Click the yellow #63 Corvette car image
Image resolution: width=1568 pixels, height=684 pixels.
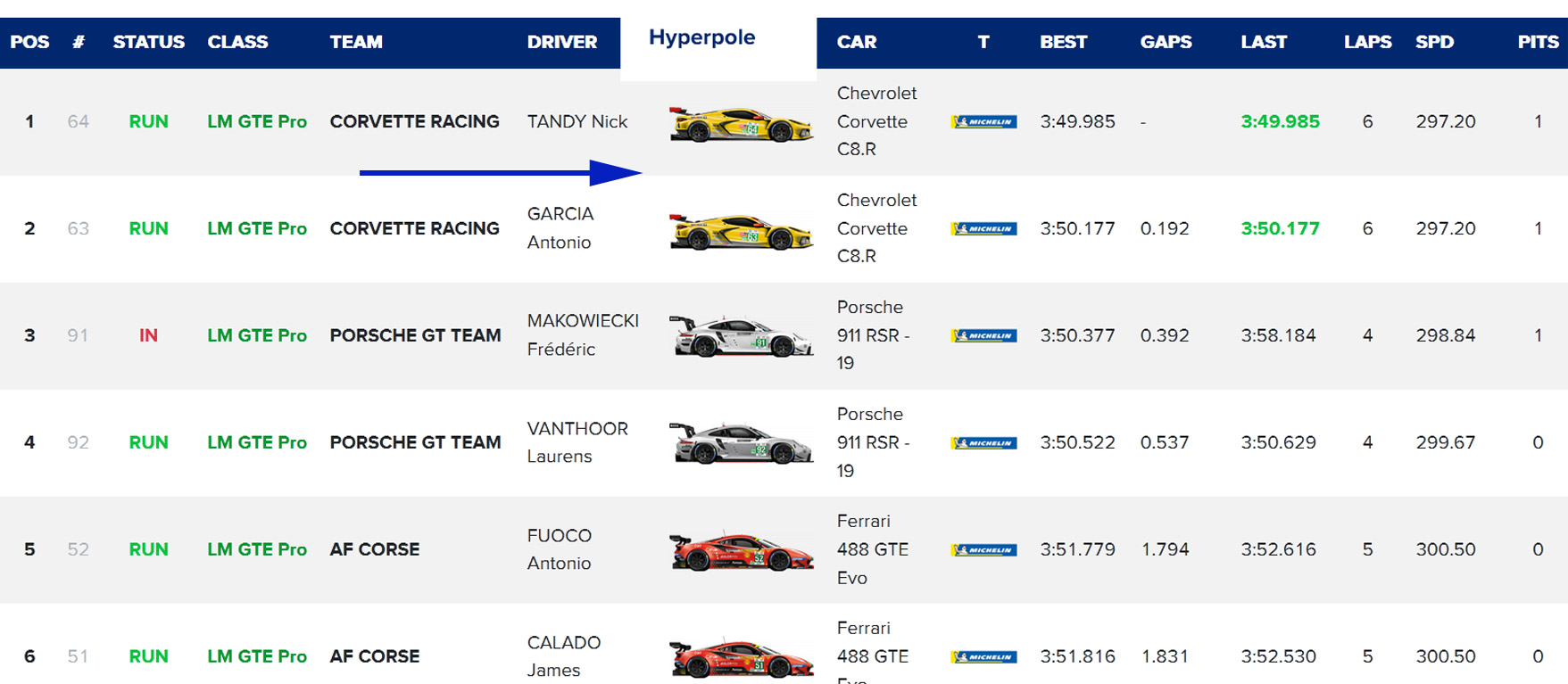[741, 230]
